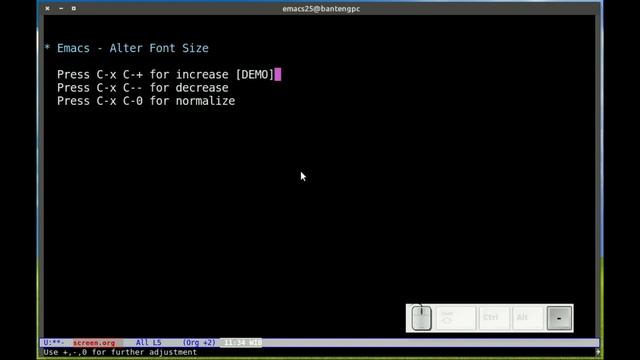640x360 pixels.
Task: Click the Ctrl key indicator in overlay
Action: point(494,318)
